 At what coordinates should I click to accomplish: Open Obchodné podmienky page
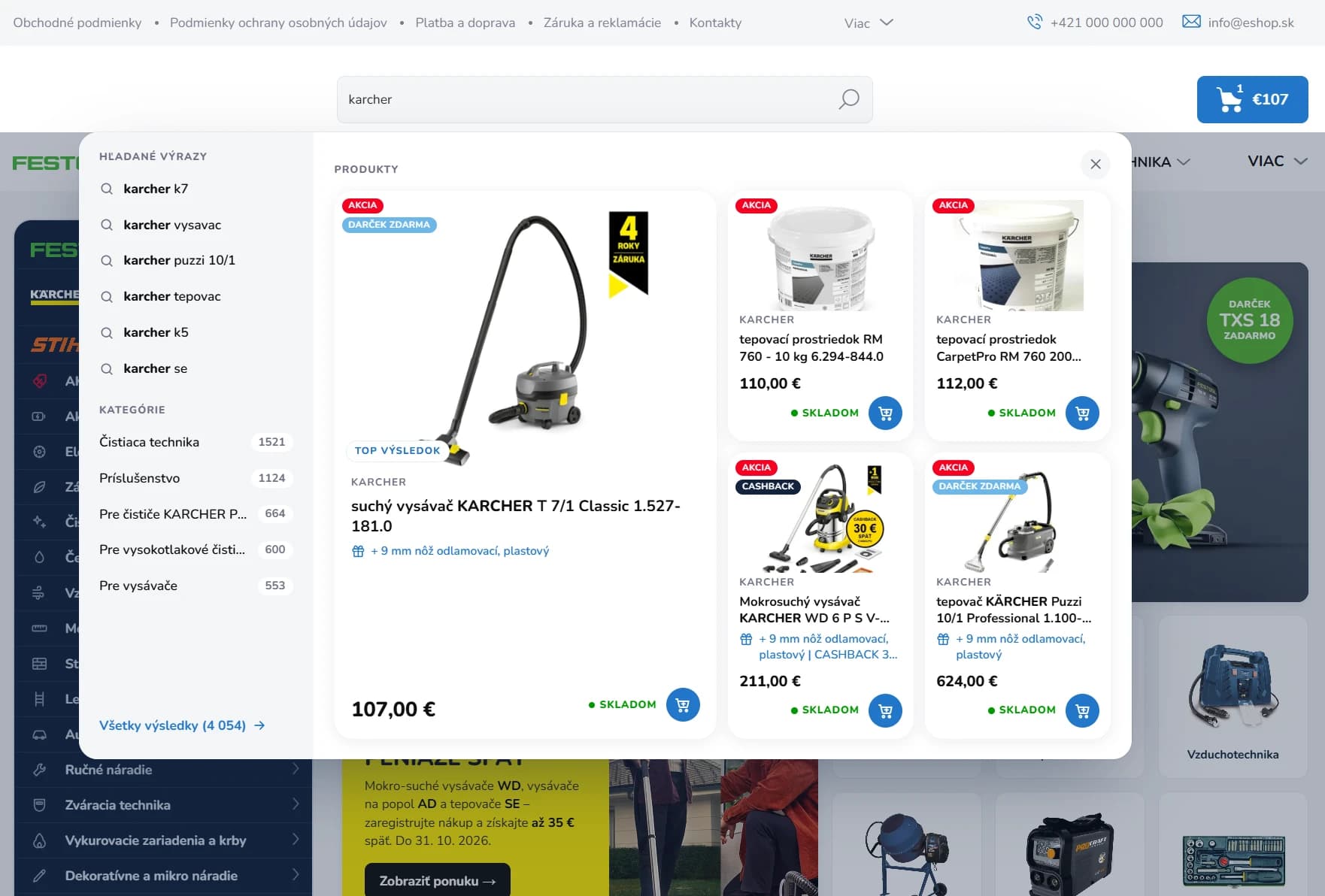tap(77, 23)
